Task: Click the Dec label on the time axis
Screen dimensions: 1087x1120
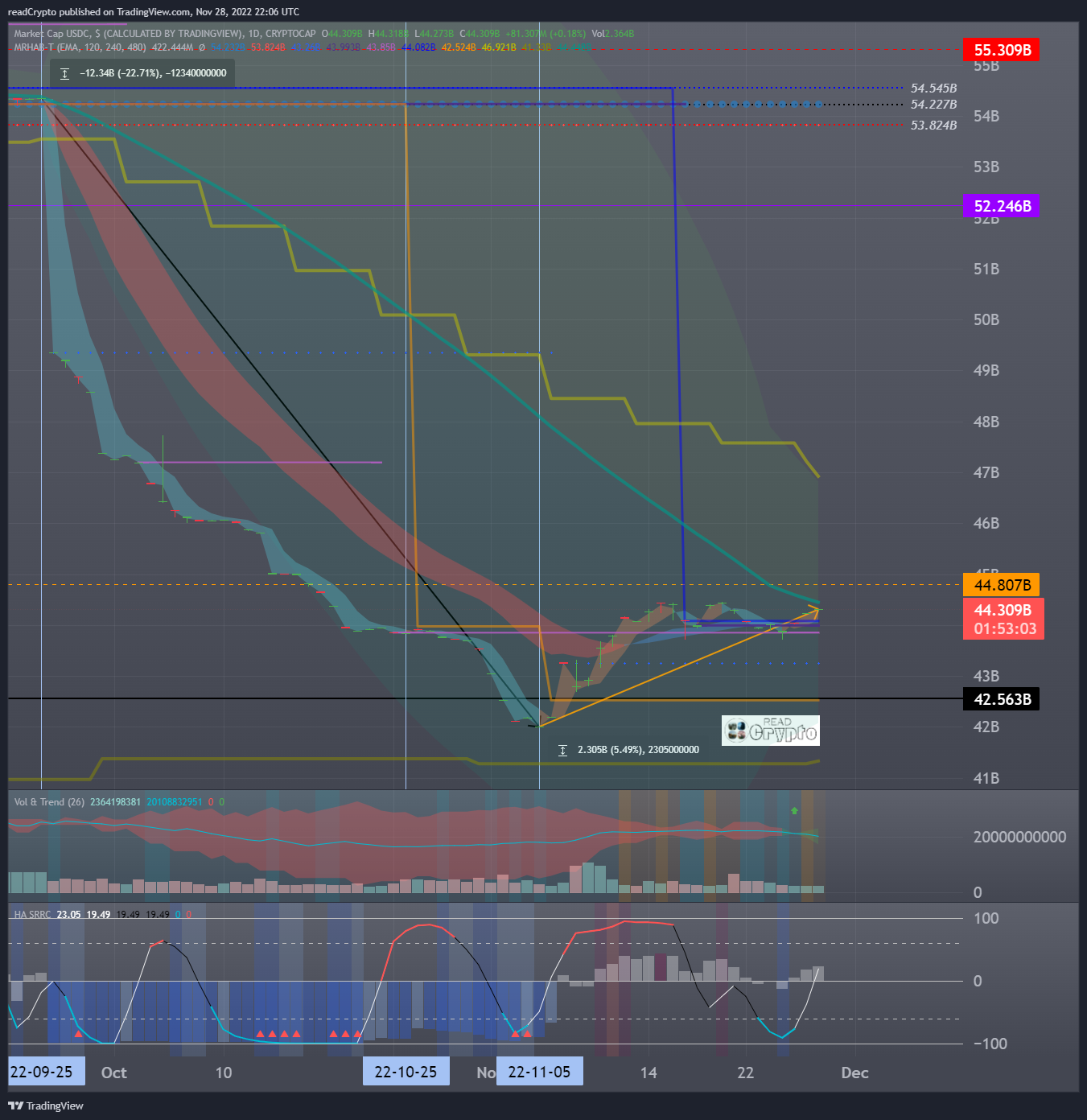Action: pyautogui.click(x=854, y=1073)
